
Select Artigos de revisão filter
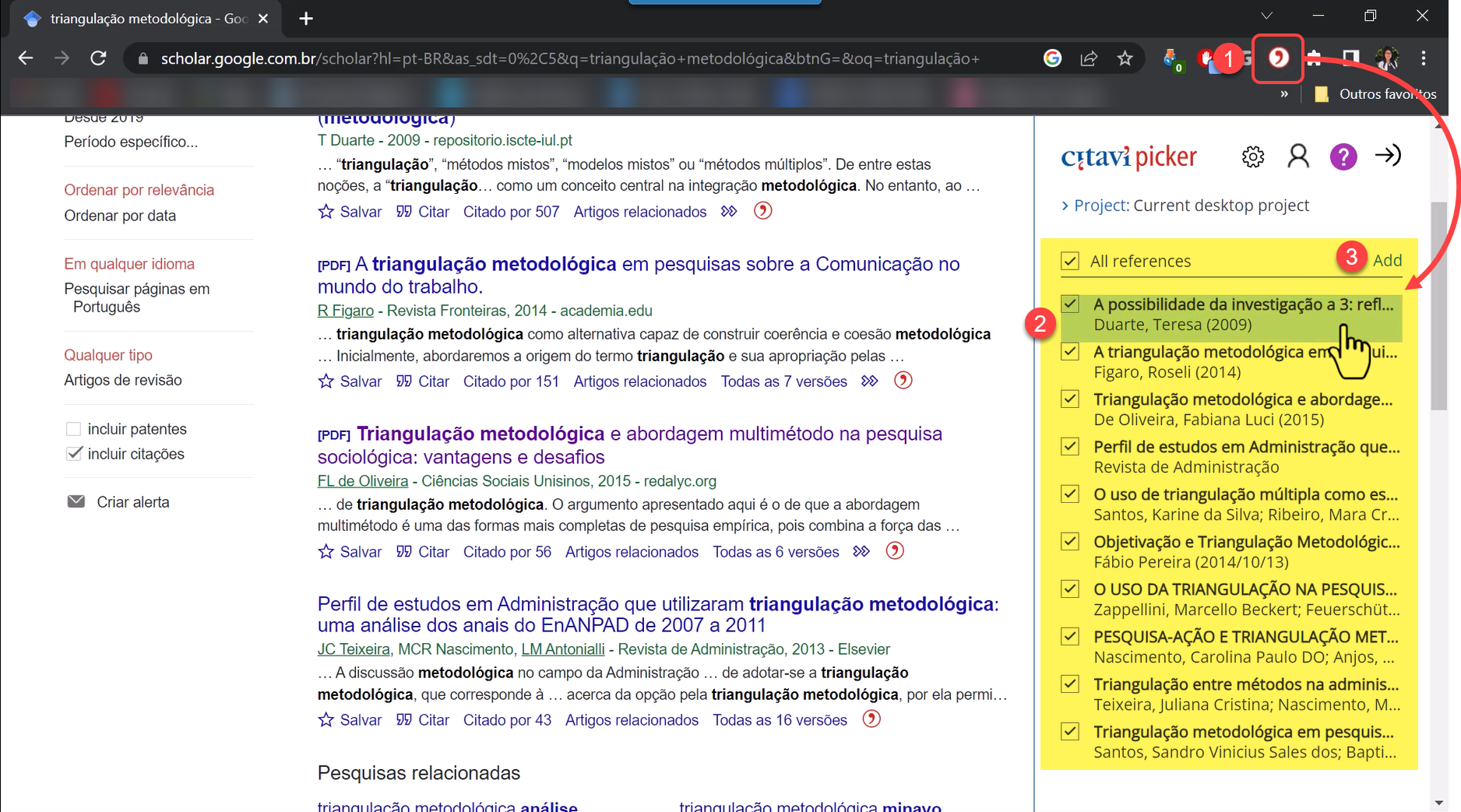click(x=123, y=380)
